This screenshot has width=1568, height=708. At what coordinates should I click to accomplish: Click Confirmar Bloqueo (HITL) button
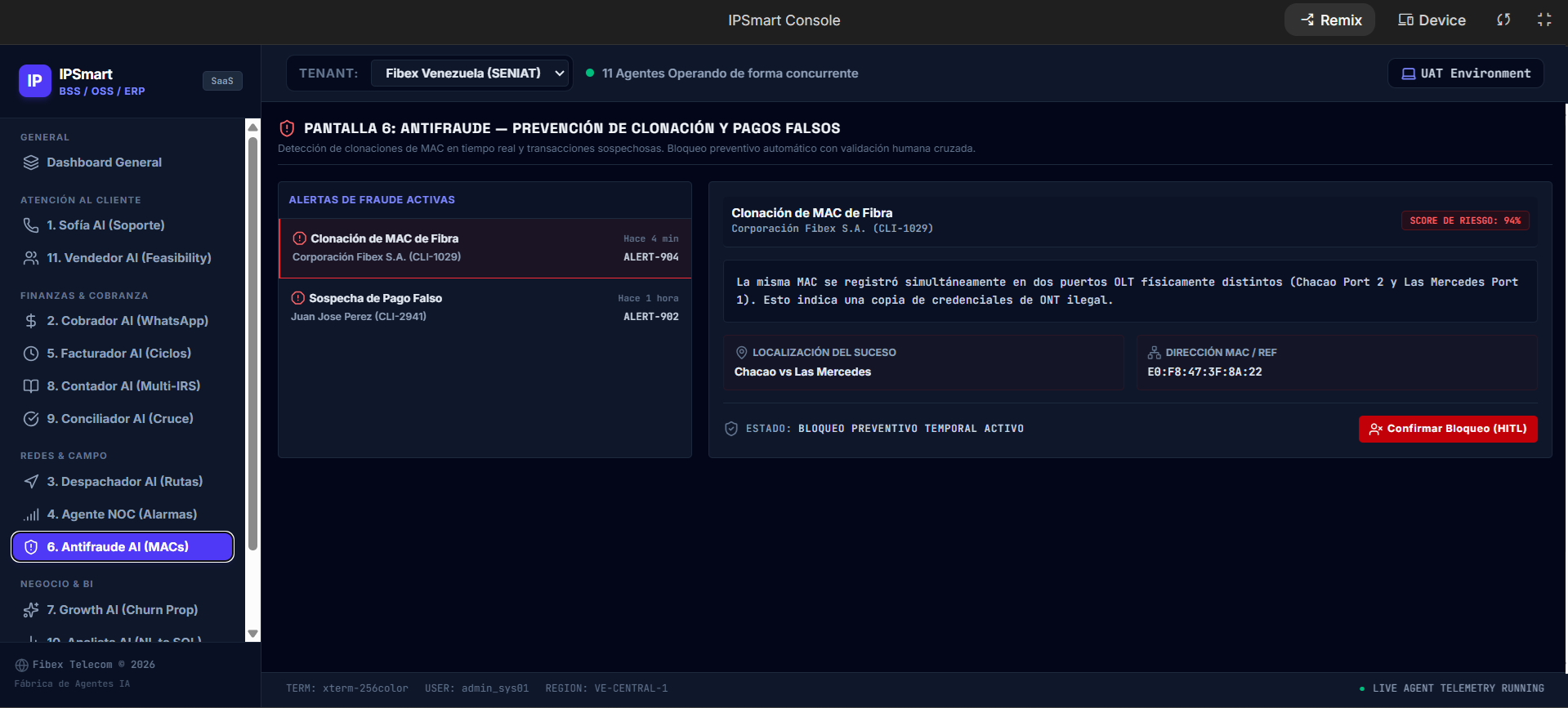click(x=1448, y=429)
